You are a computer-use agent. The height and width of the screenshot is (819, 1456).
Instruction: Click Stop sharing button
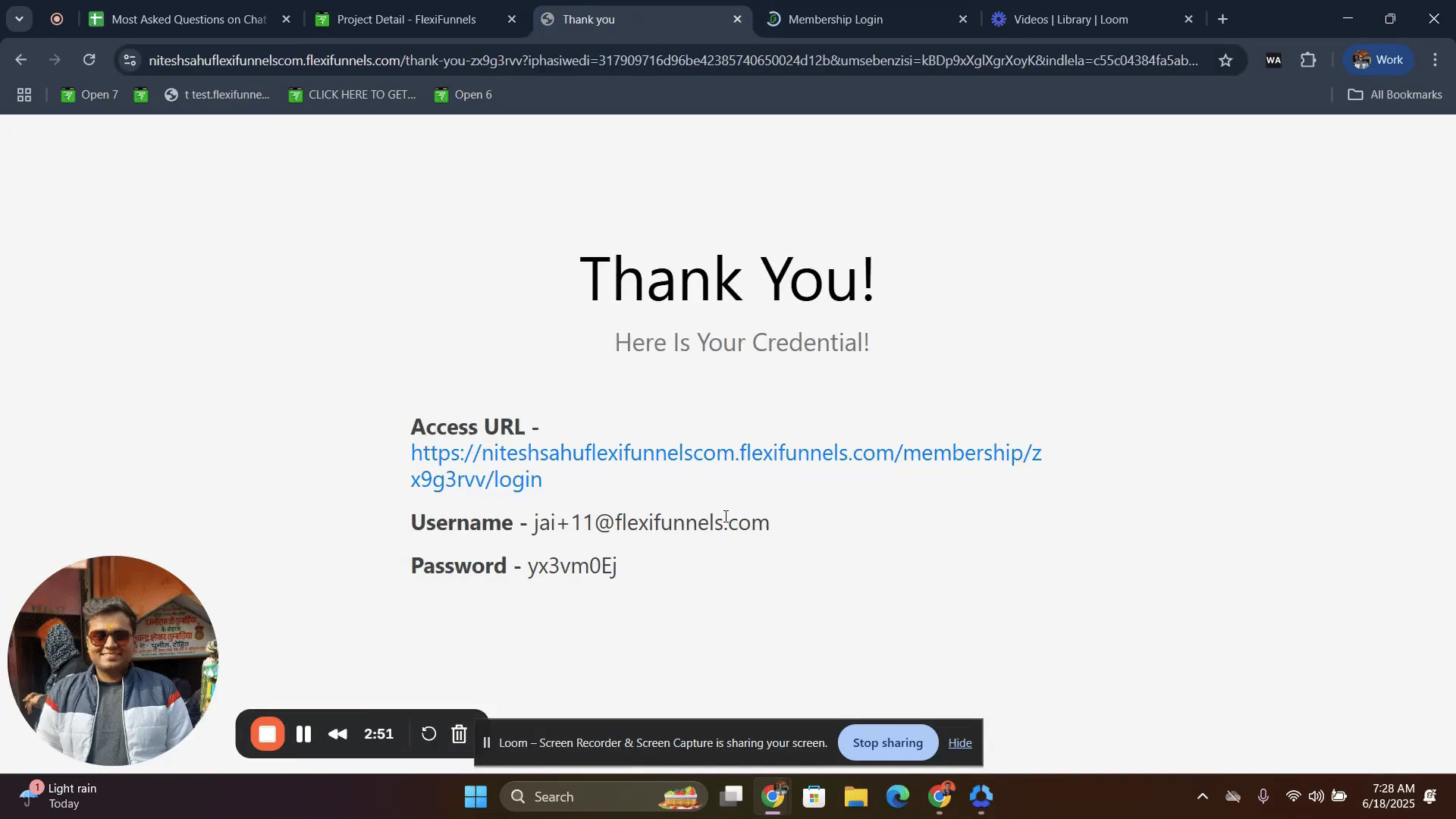point(887,743)
